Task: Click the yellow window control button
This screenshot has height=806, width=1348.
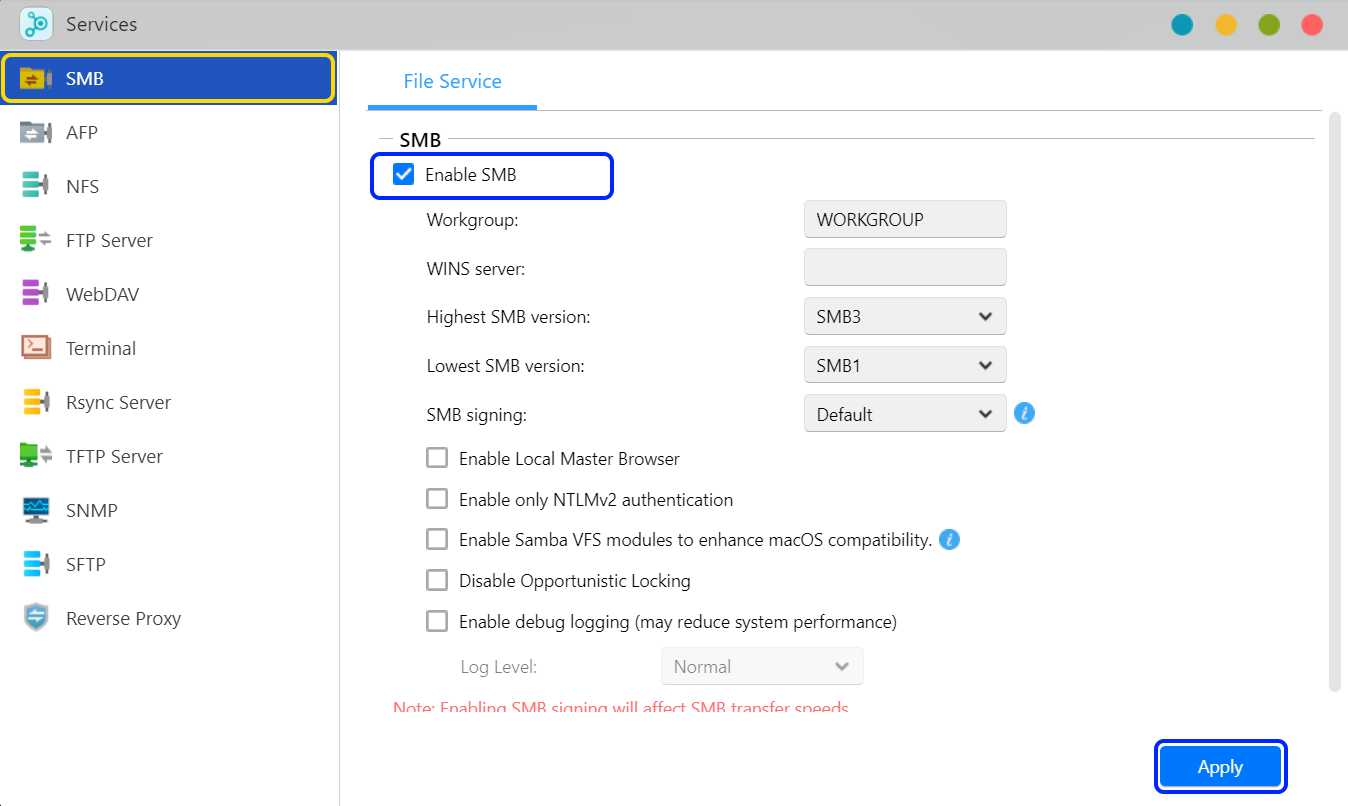Action: coord(1226,25)
